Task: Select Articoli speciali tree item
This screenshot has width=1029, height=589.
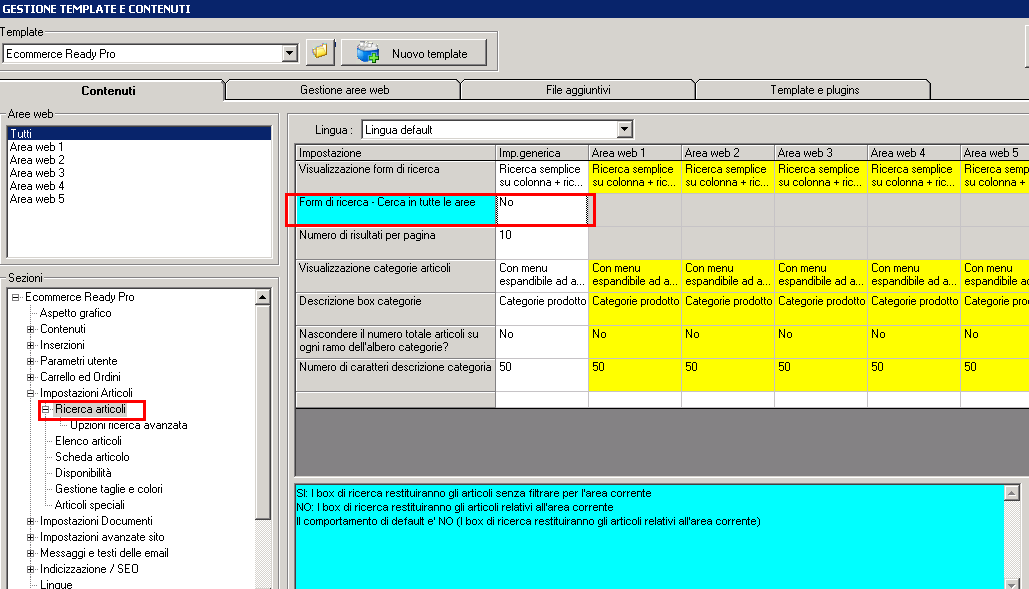Action: [90, 505]
